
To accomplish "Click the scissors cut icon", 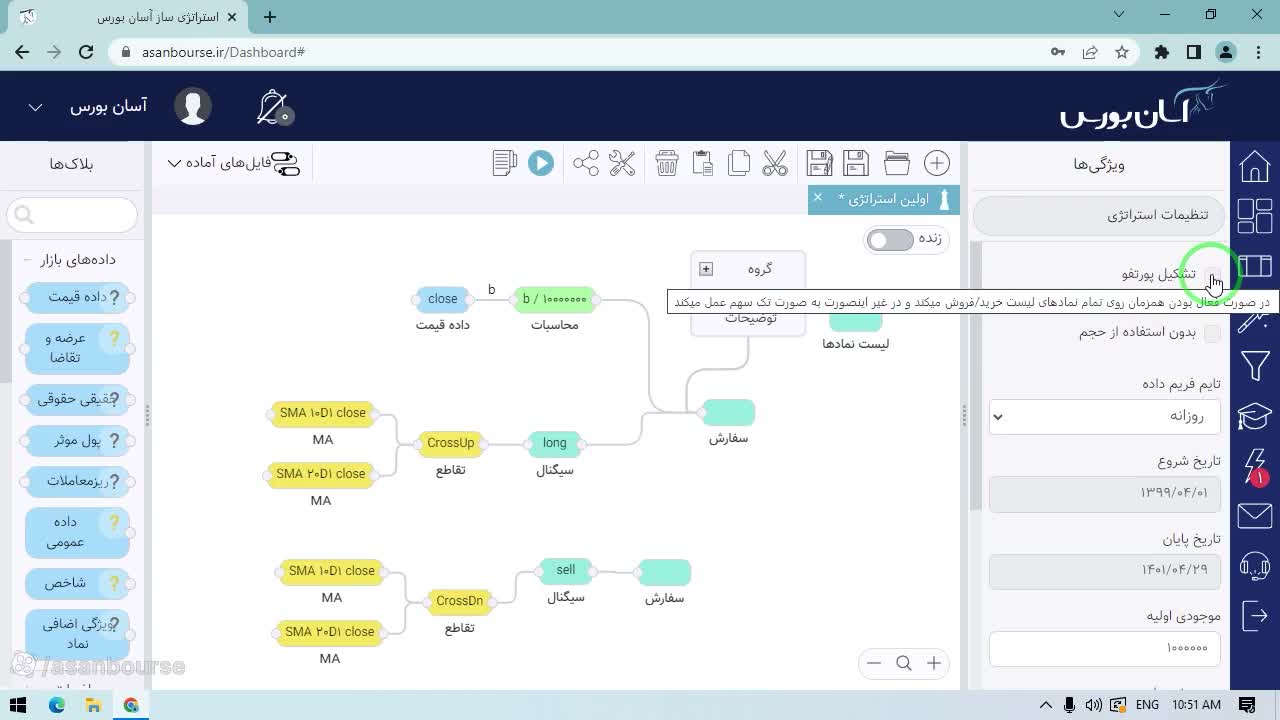I will point(775,163).
